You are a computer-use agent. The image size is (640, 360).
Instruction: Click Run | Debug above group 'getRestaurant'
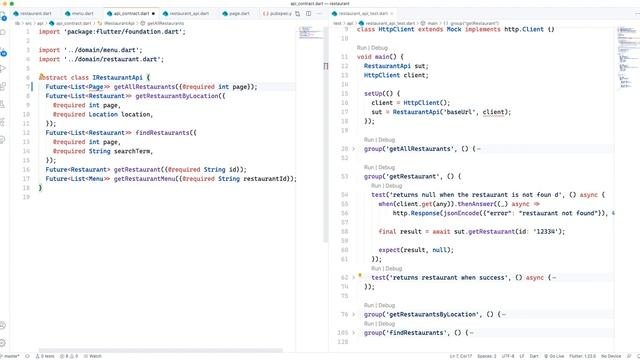pyautogui.click(x=379, y=167)
